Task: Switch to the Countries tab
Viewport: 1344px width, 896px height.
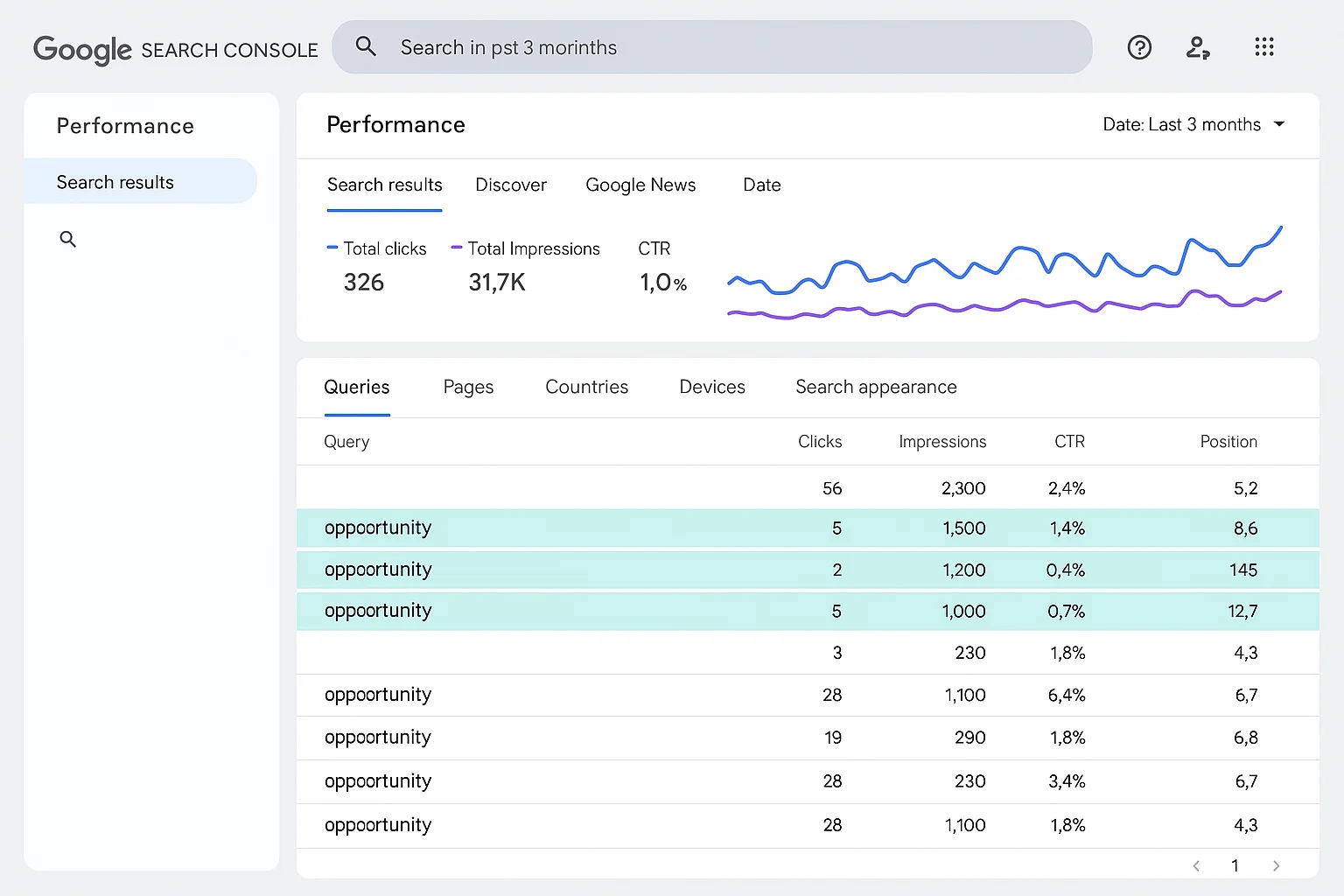Action: (x=586, y=387)
